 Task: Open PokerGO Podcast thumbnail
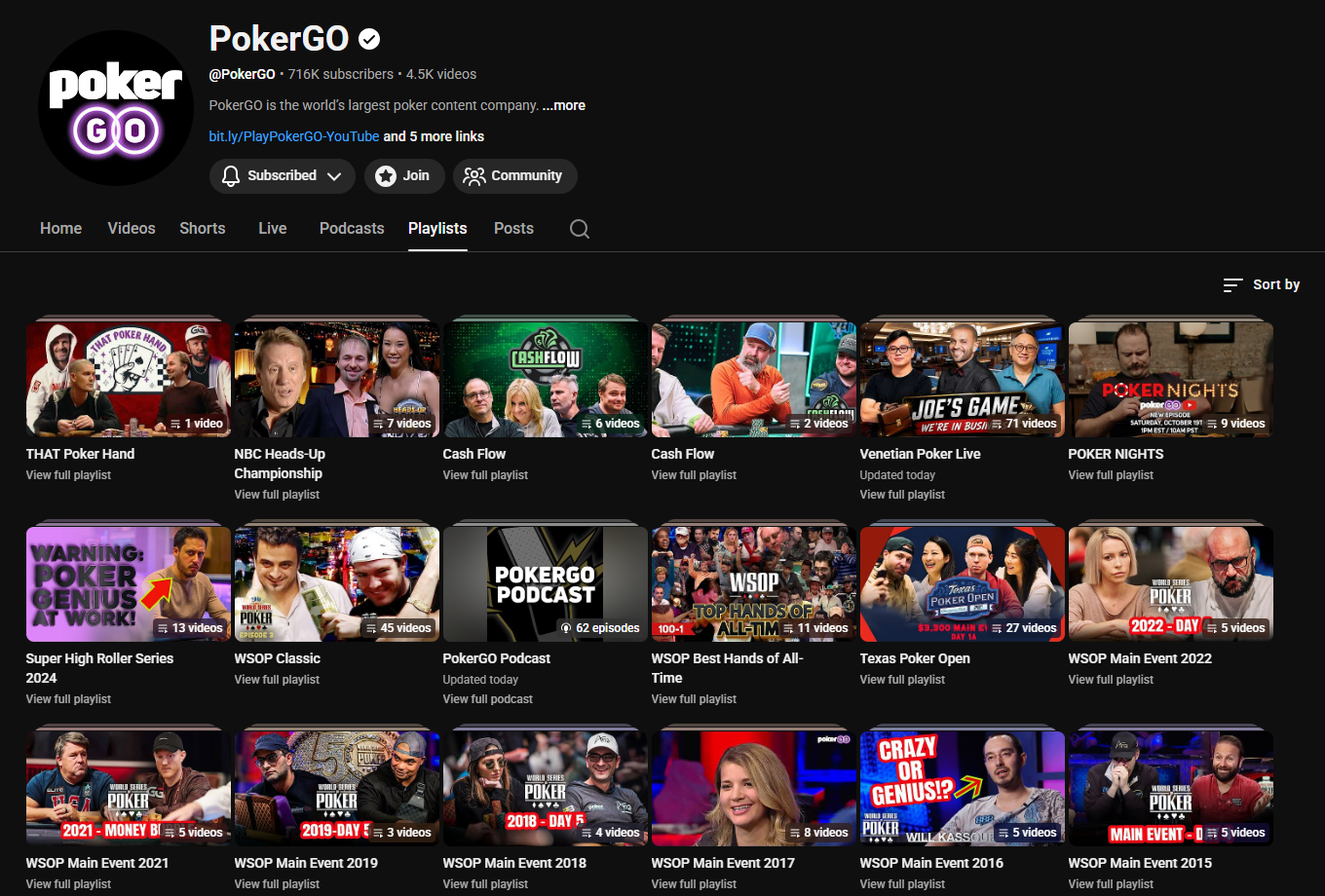(546, 584)
